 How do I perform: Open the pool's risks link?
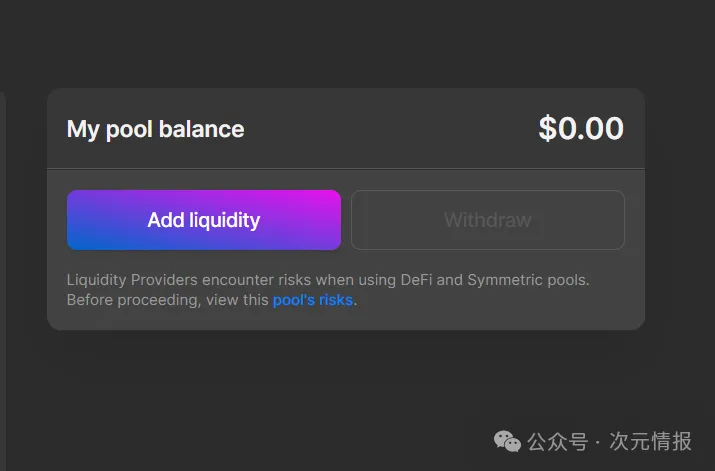[312, 300]
